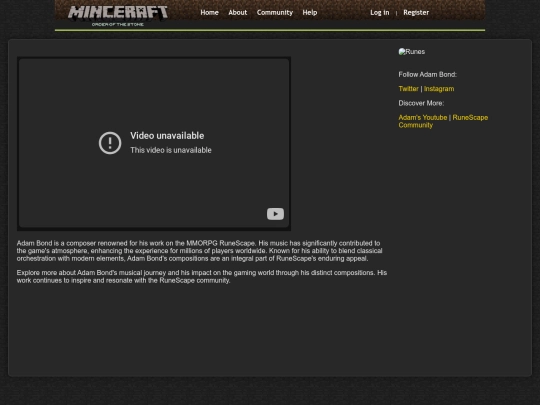Image resolution: width=540 pixels, height=405 pixels.
Task: Click paragraph starting 'Adam Bond is a composer'
Action: point(199,251)
